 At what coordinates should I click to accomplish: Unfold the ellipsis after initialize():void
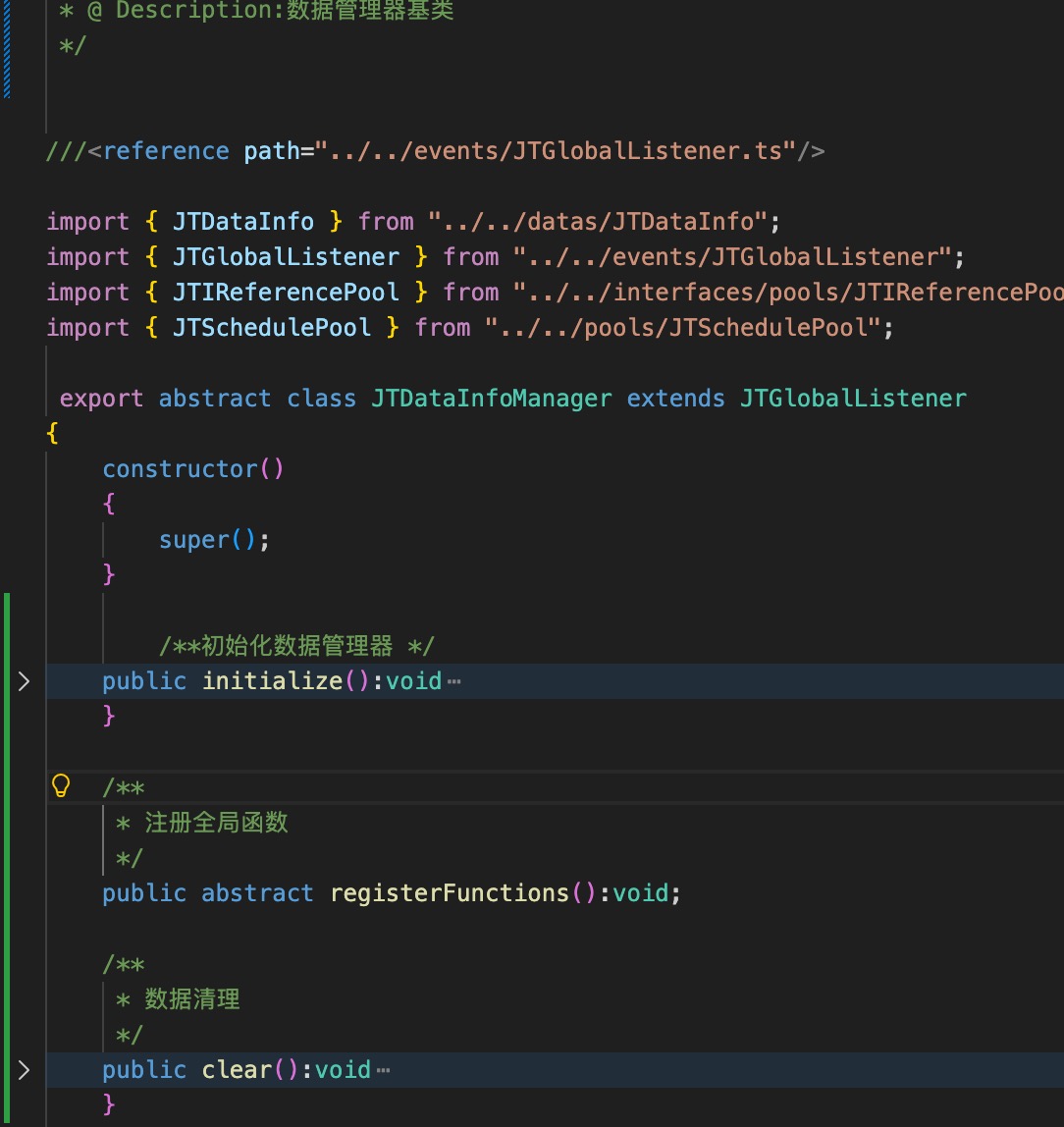coord(454,681)
